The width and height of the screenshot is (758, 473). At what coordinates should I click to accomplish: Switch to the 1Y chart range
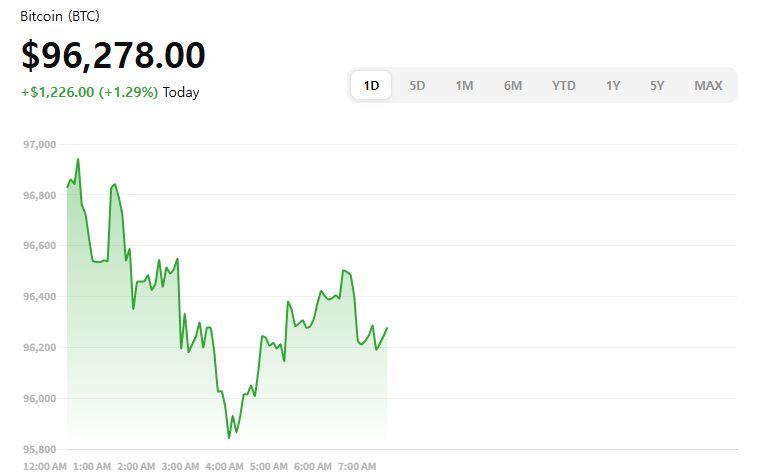(613, 85)
